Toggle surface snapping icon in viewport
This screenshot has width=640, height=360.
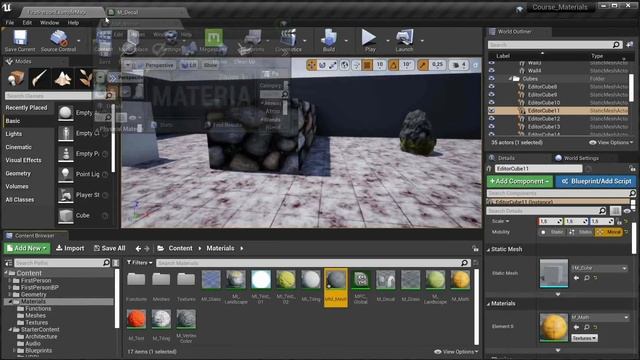click(x=356, y=65)
